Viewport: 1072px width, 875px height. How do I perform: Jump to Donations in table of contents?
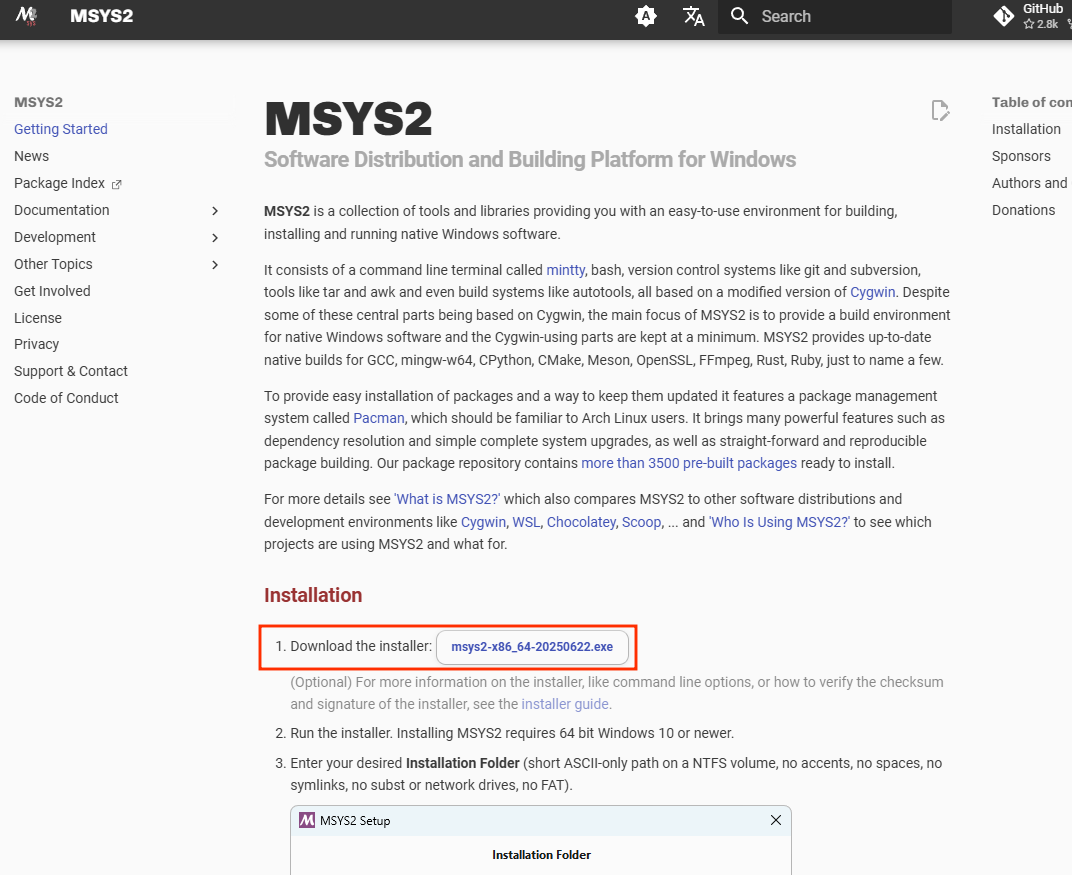(1023, 210)
